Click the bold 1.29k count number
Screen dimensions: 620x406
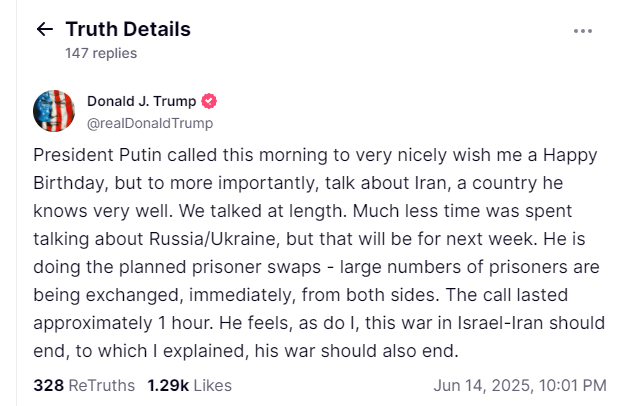pyautogui.click(x=168, y=385)
